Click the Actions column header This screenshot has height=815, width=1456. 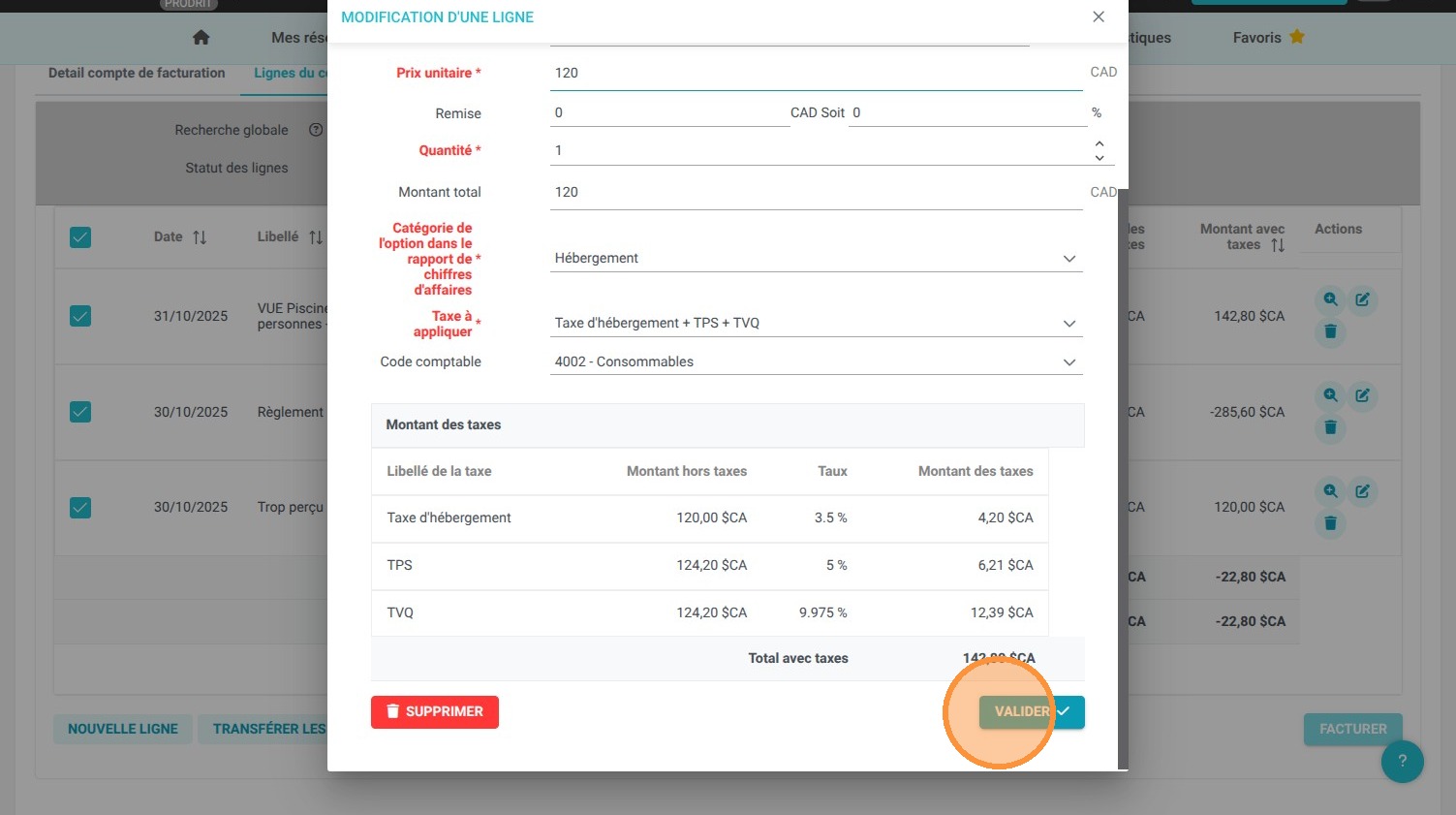(x=1338, y=229)
